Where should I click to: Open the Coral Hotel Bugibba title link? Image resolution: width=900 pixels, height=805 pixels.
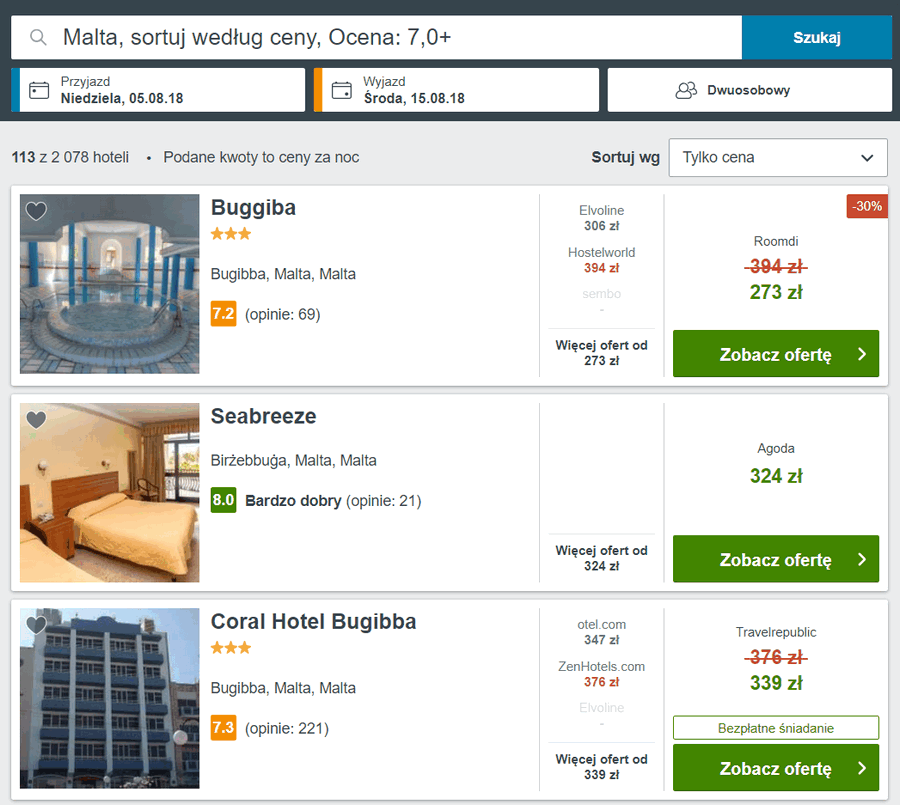tap(313, 622)
